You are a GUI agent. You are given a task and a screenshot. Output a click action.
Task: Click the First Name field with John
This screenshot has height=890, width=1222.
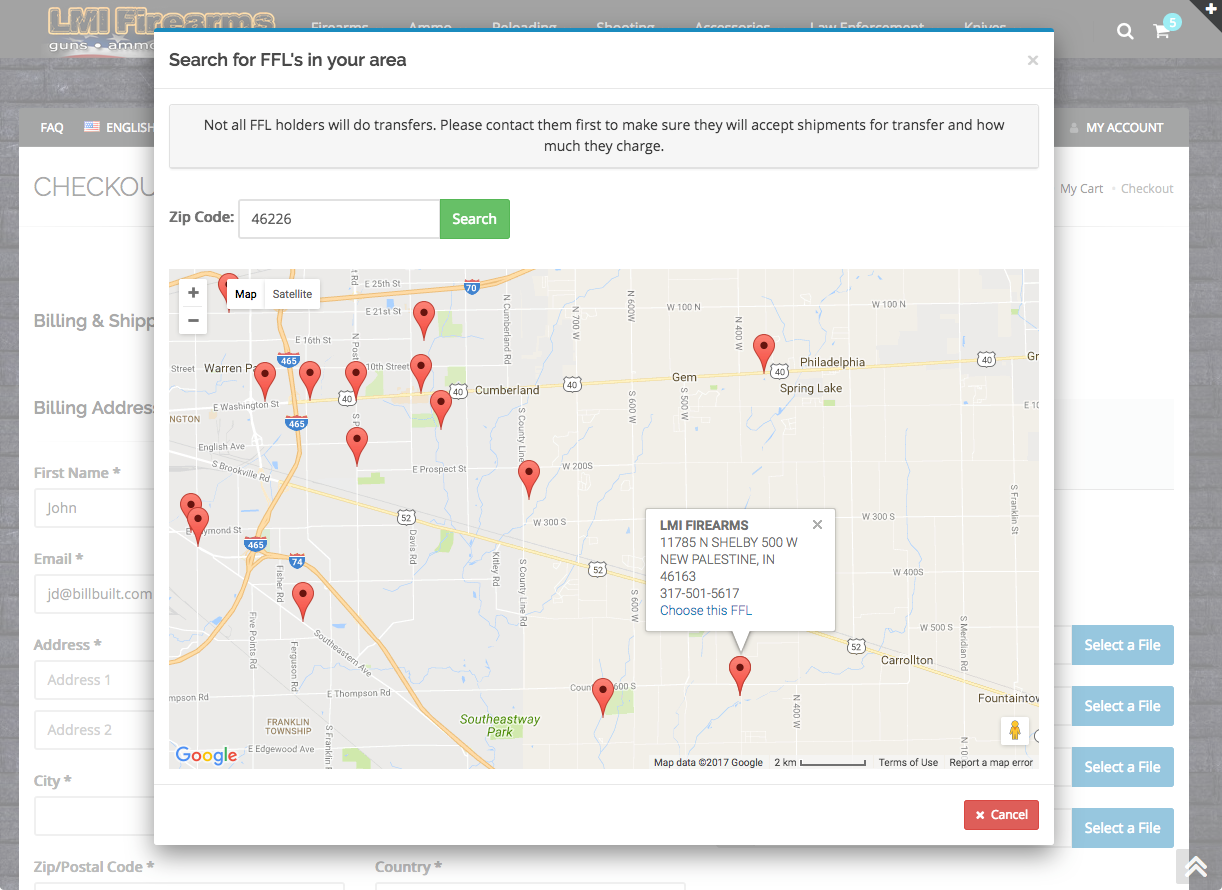[94, 508]
